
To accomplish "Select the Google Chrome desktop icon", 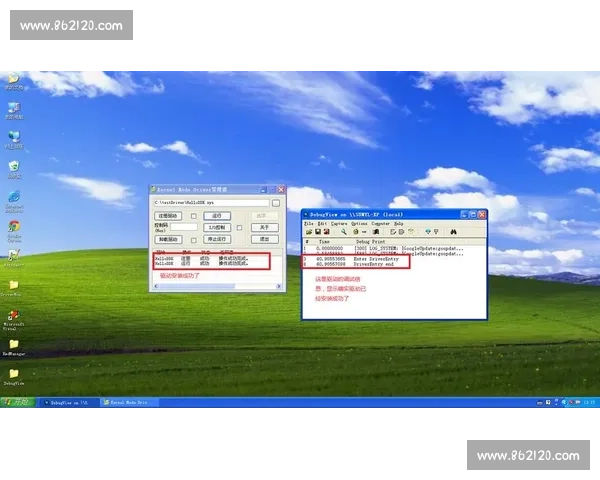I will (14, 231).
